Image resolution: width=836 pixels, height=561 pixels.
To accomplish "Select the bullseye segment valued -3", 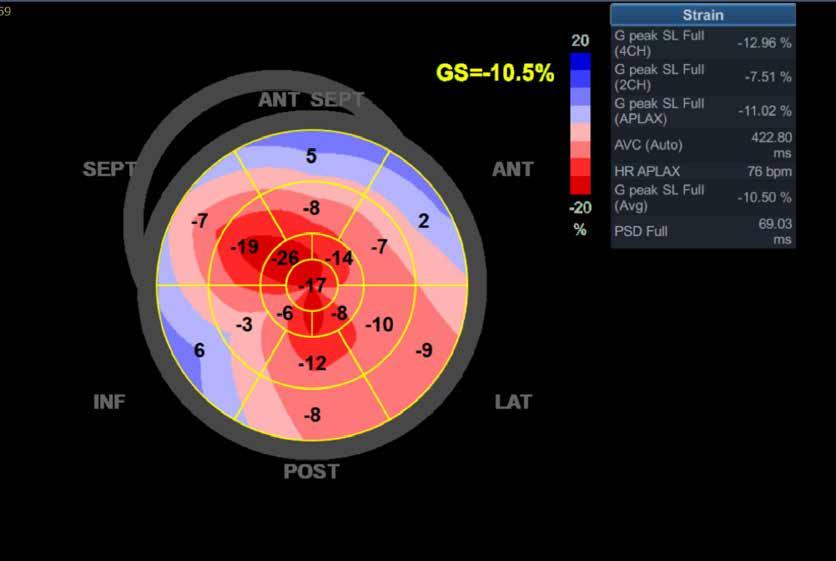I will coord(244,324).
